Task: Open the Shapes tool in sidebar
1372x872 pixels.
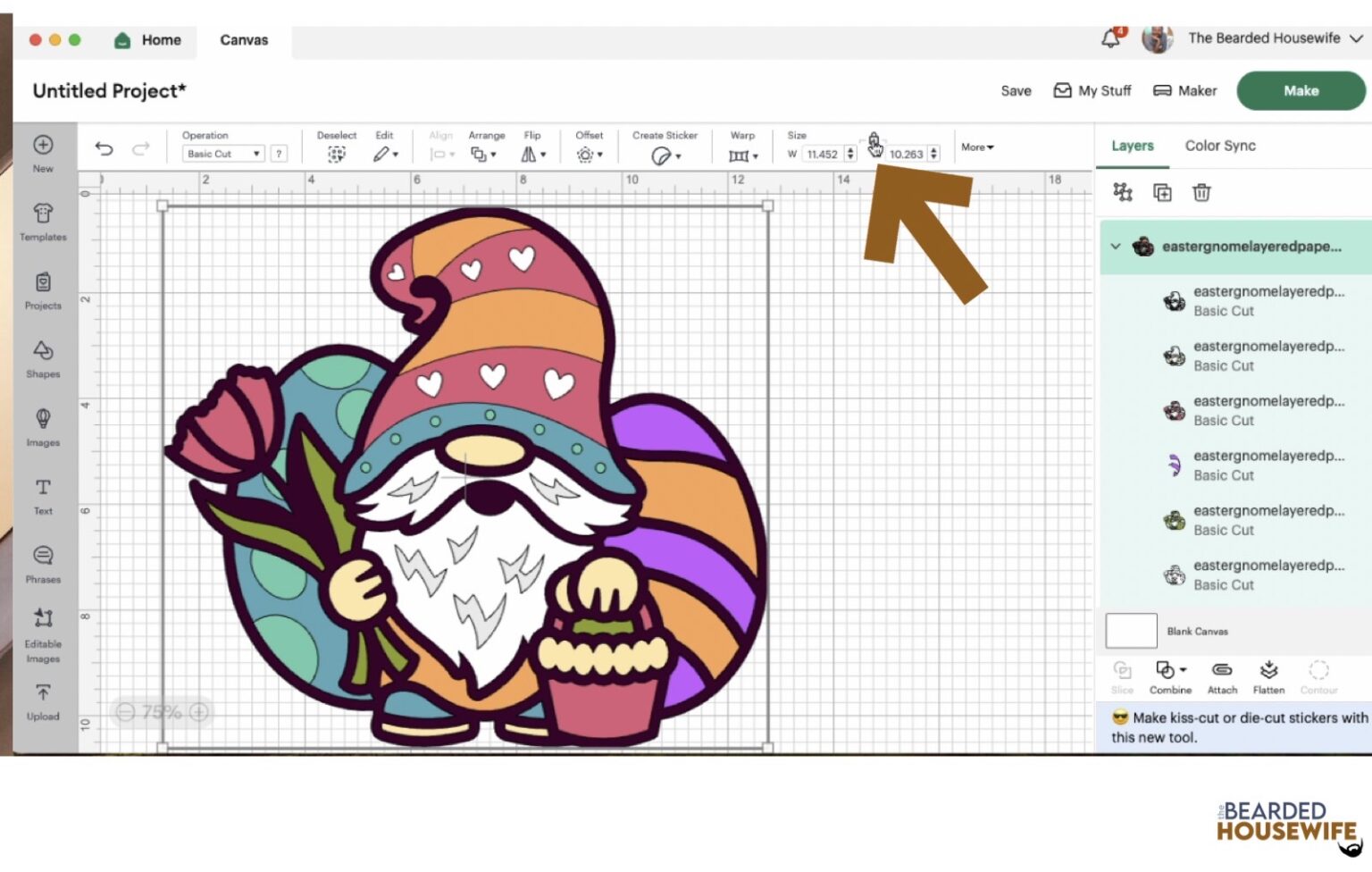Action: (x=43, y=357)
